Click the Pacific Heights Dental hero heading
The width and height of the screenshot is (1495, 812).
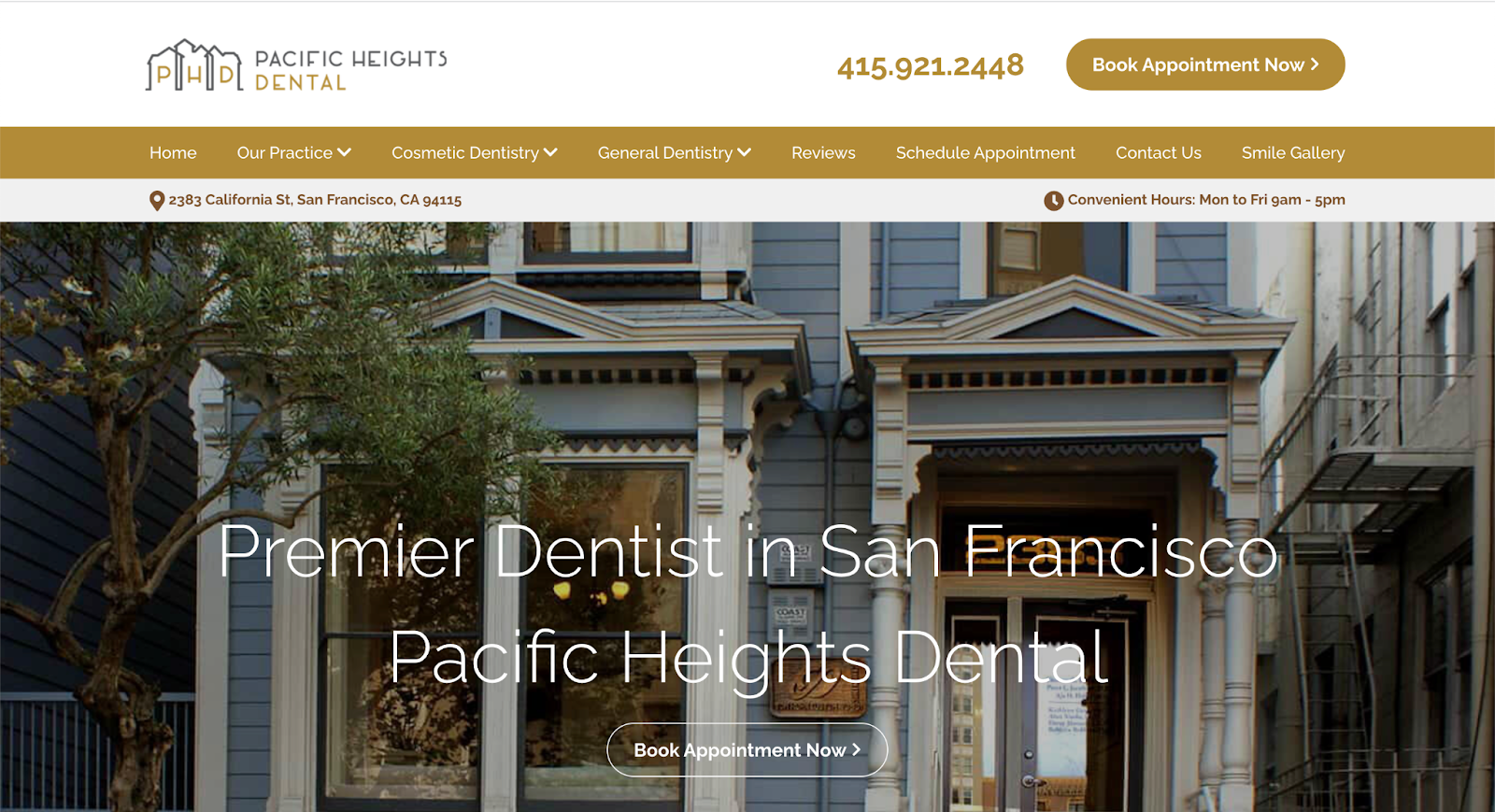(x=747, y=657)
